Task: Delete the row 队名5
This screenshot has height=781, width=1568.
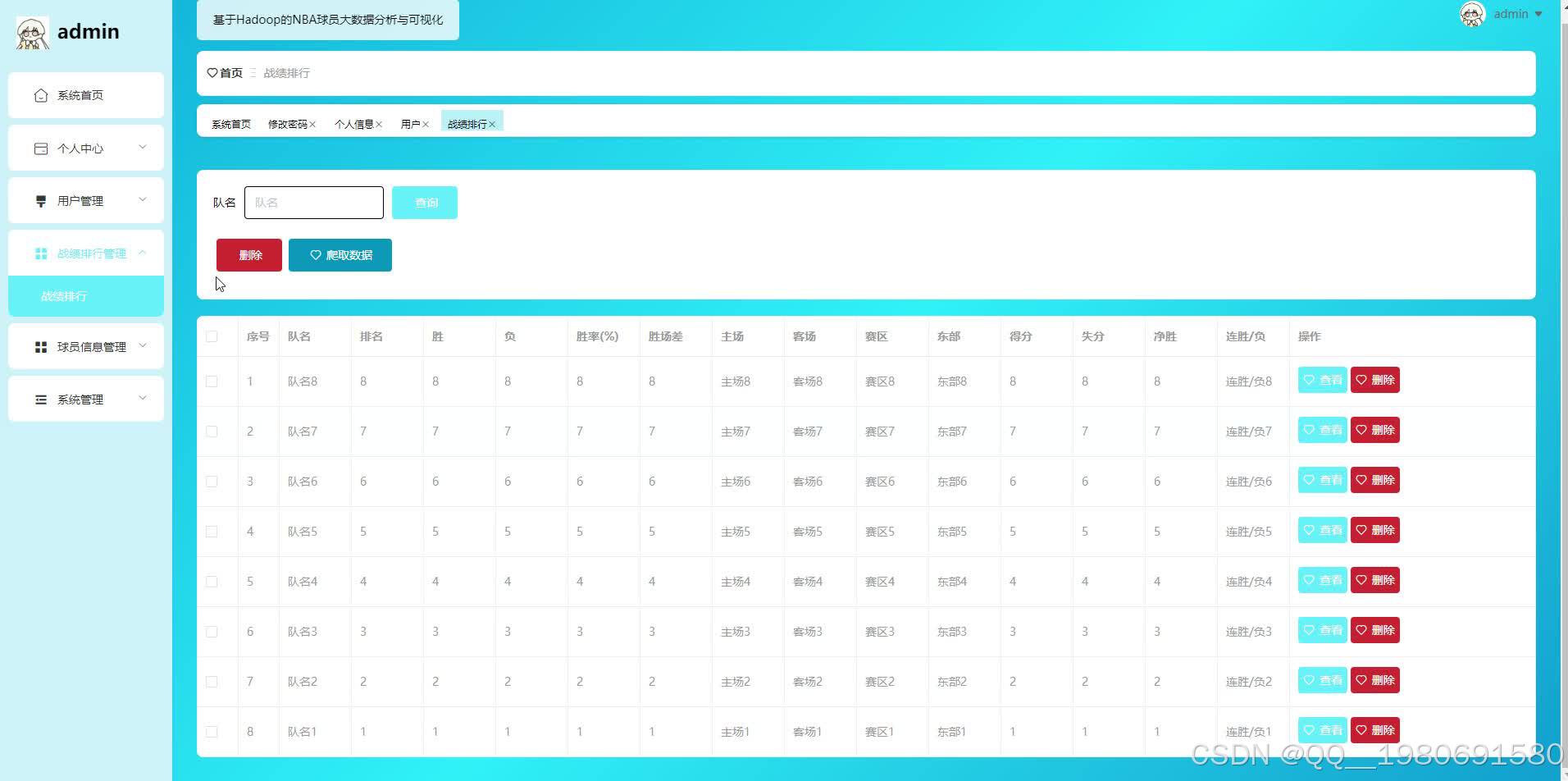Action: [x=1375, y=530]
